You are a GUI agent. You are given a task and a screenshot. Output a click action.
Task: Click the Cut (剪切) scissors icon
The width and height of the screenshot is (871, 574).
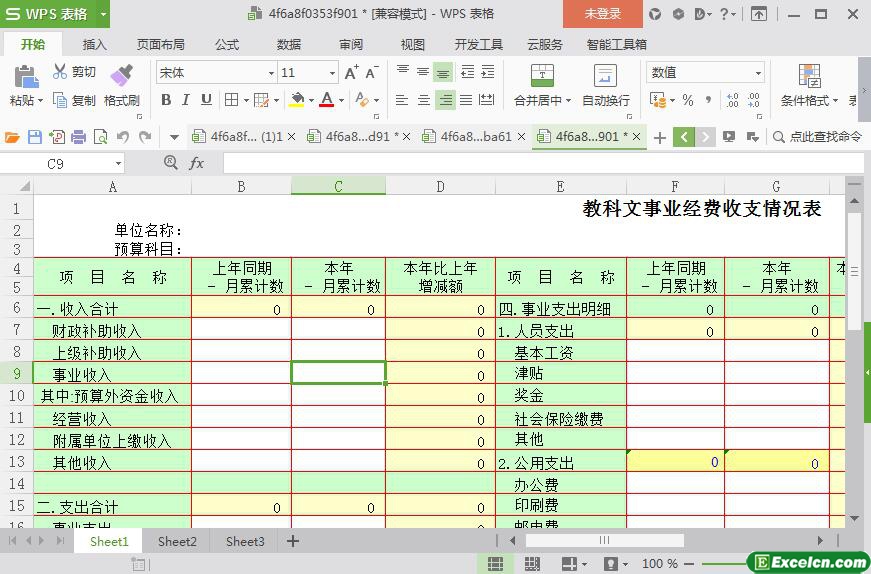[60, 72]
